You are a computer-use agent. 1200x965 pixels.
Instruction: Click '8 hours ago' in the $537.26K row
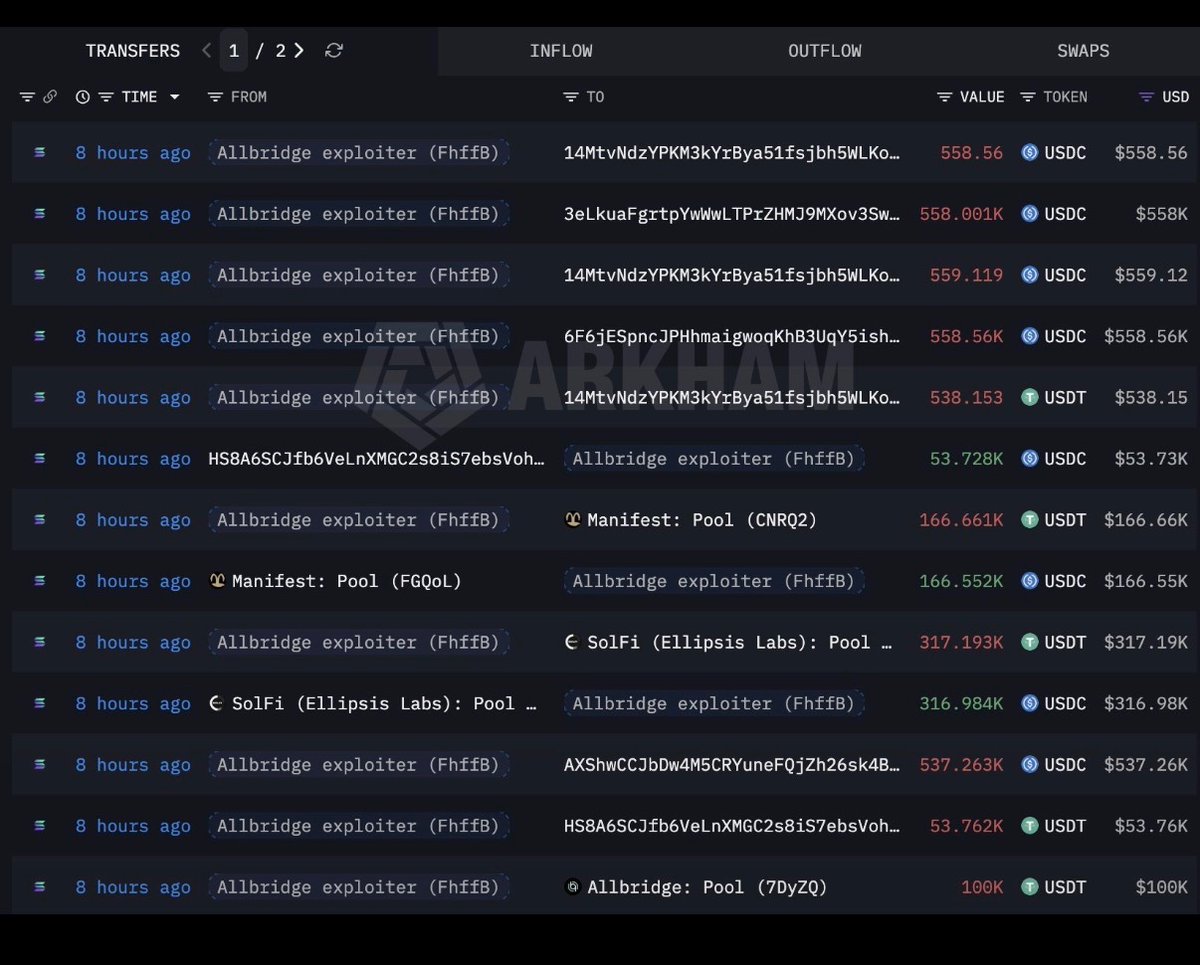pyautogui.click(x=133, y=765)
